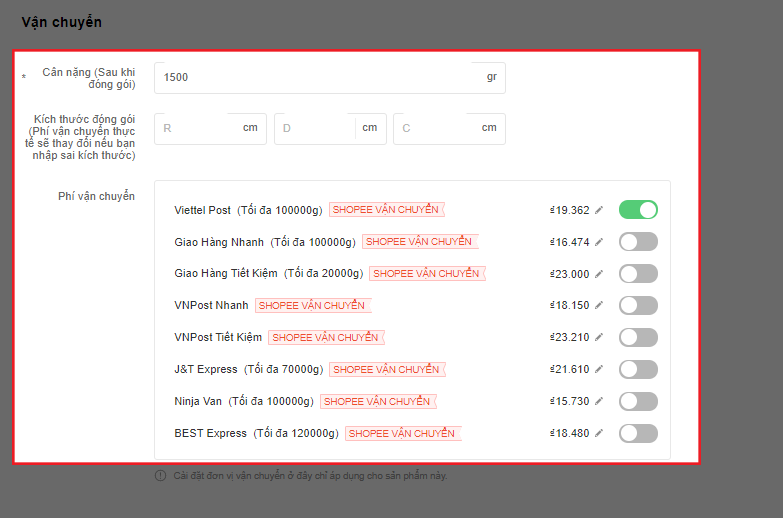Disable the Viettel Post shipping toggle
This screenshot has width=783, height=518.
tap(638, 210)
